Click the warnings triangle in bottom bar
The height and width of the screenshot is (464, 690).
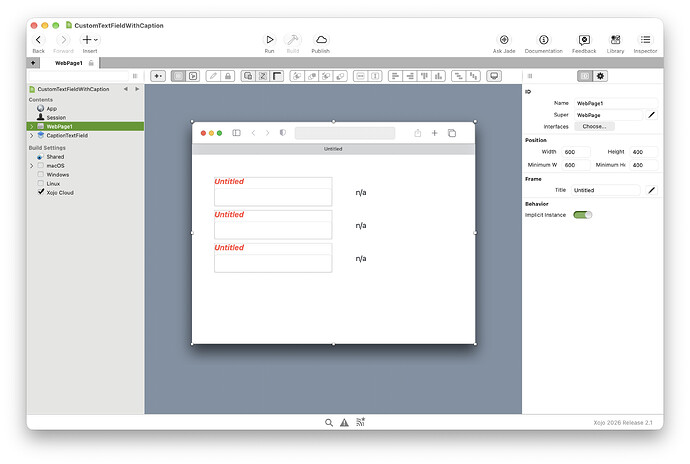[x=344, y=423]
